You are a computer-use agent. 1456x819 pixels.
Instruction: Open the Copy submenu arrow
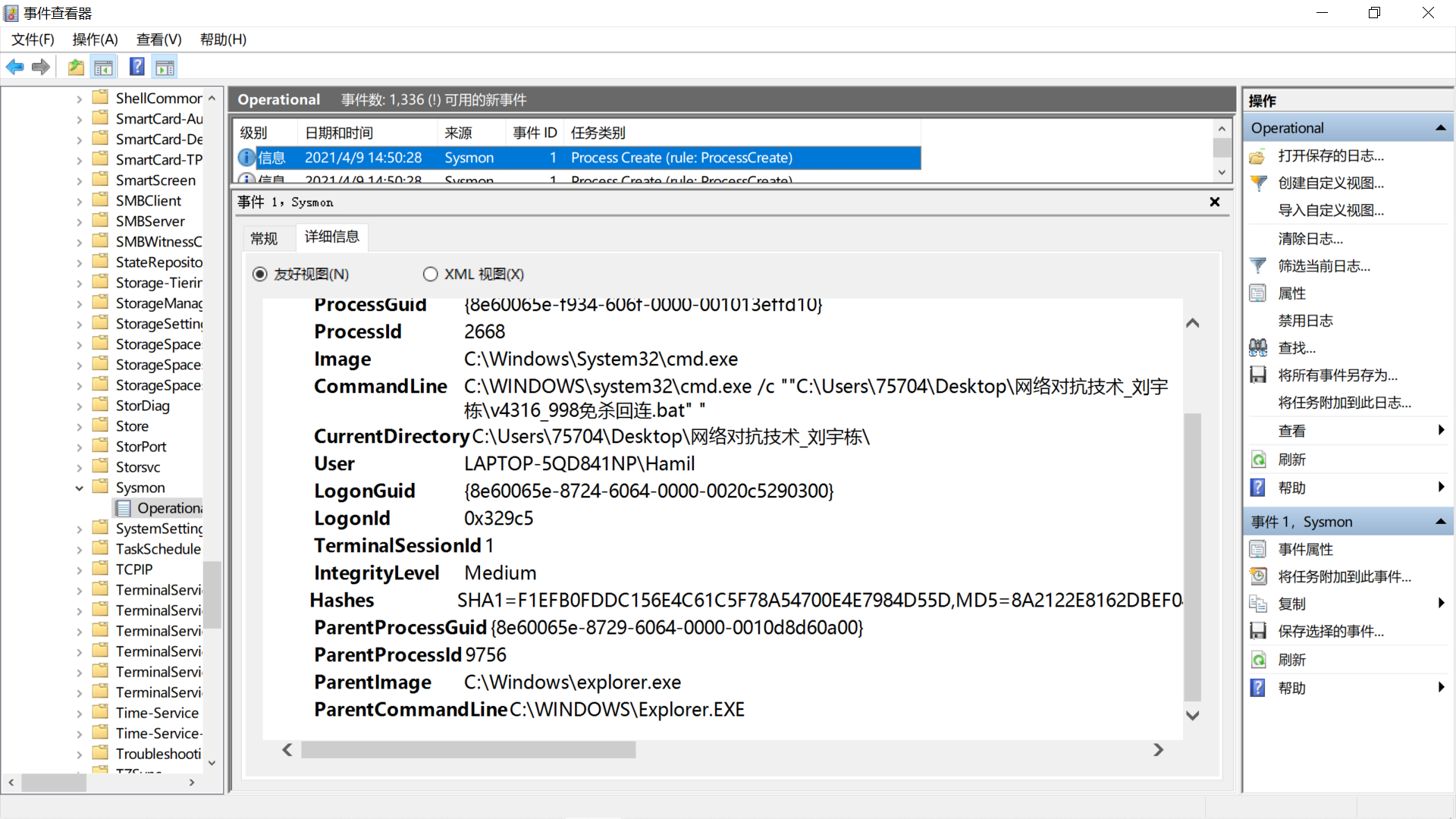[x=1441, y=604]
